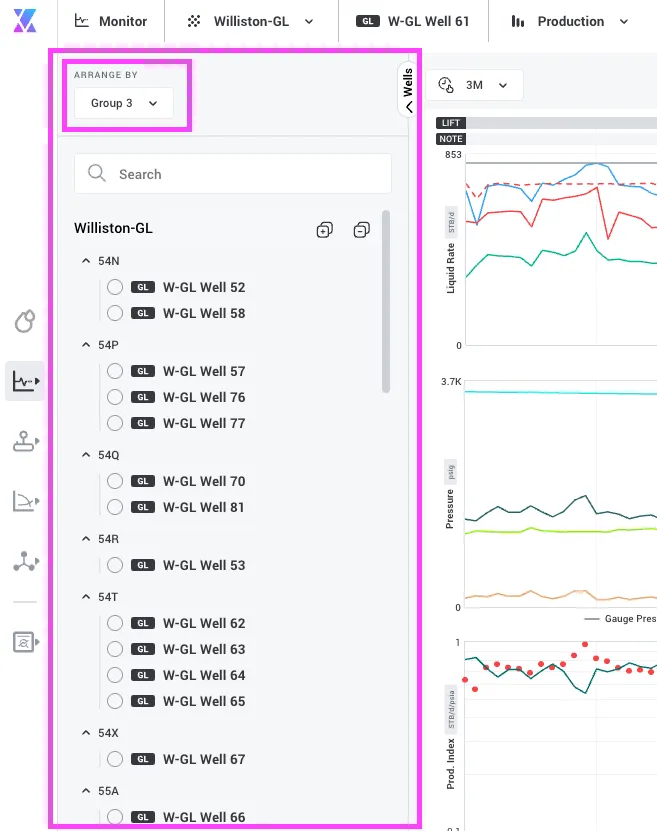
Task: Open the joystick control sidebar icon
Action: pos(25,441)
